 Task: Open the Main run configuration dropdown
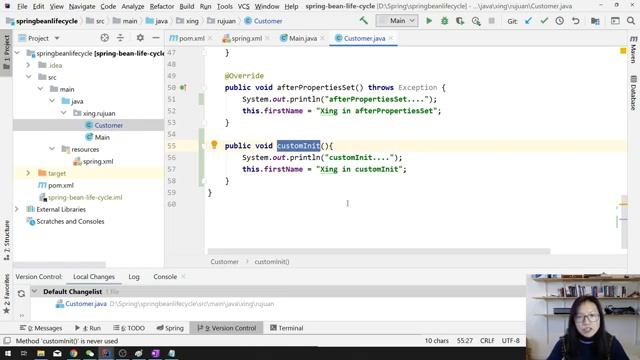tap(397, 20)
